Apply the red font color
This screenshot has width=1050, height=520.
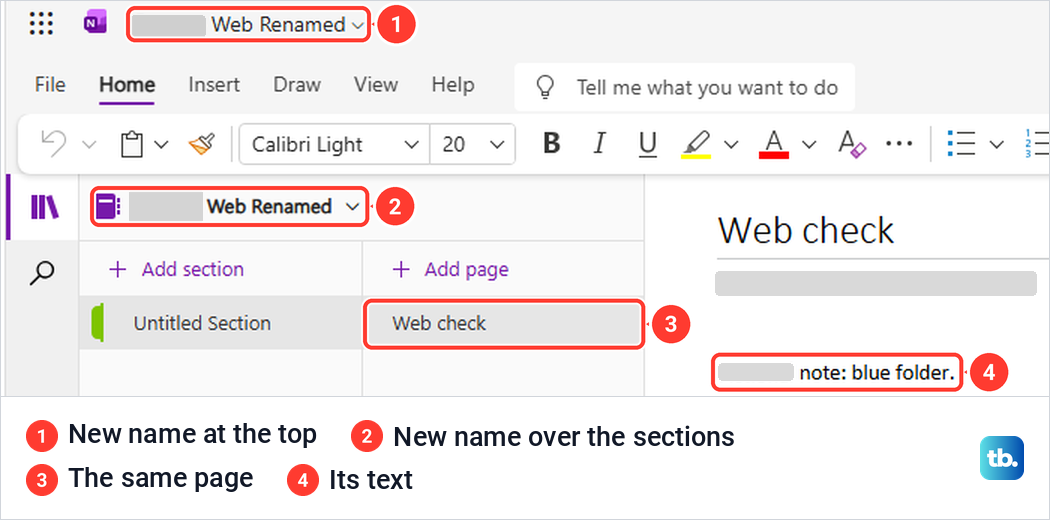[774, 144]
